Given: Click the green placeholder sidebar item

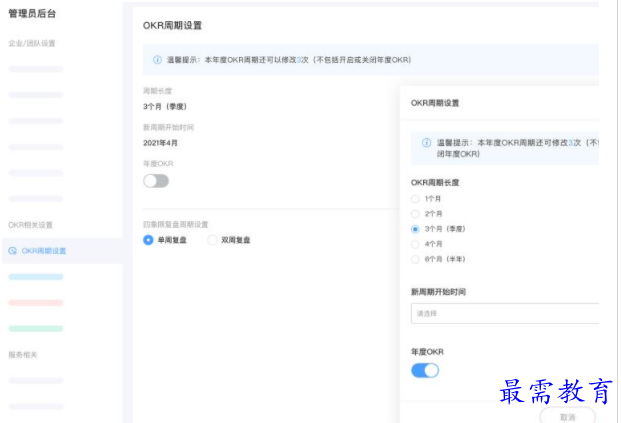Looking at the screenshot, I should pyautogui.click(x=36, y=328).
